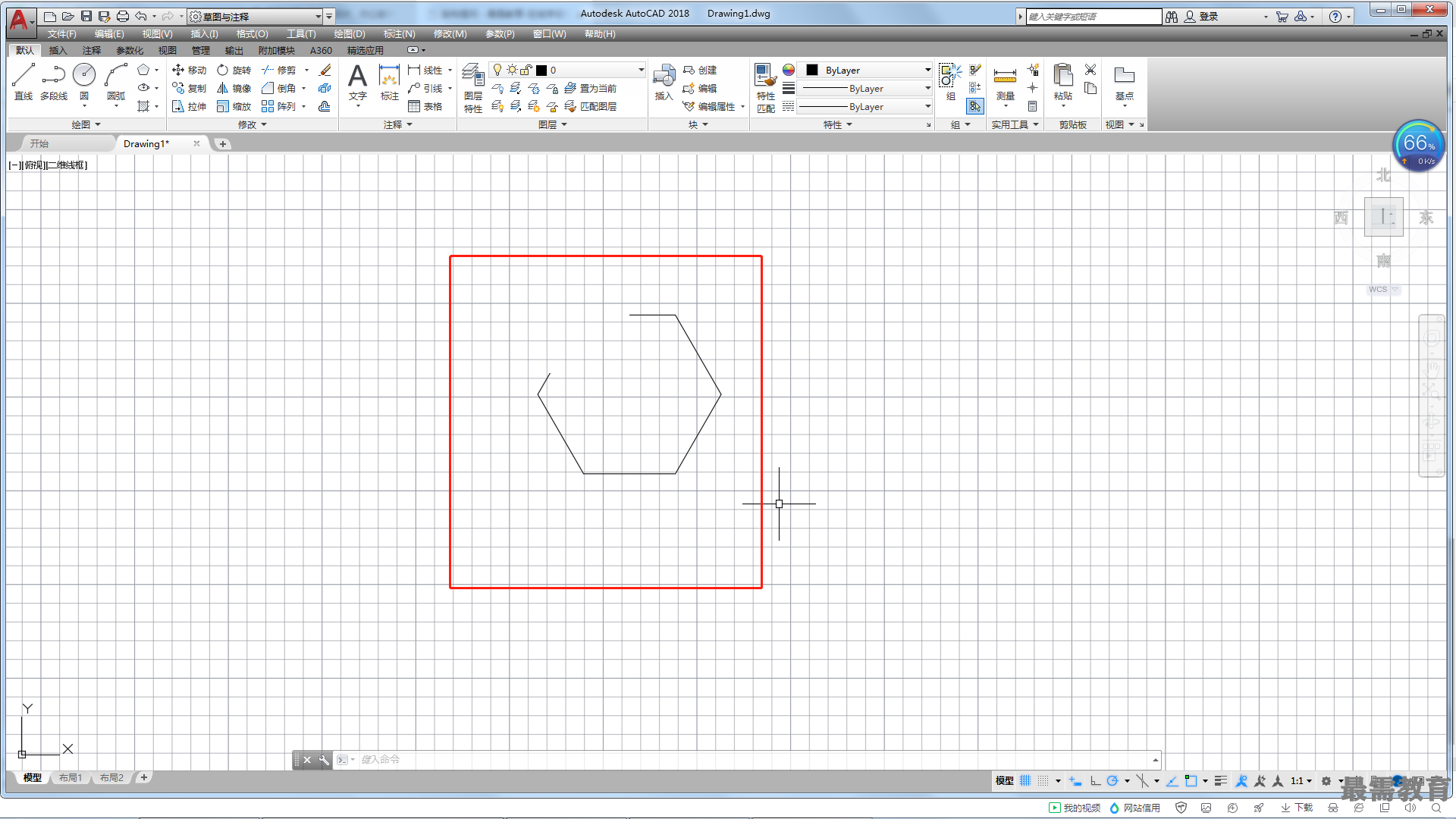This screenshot has width=1456, height=819.
Task: Select the Arc (圆弧) tool
Action: pyautogui.click(x=116, y=82)
